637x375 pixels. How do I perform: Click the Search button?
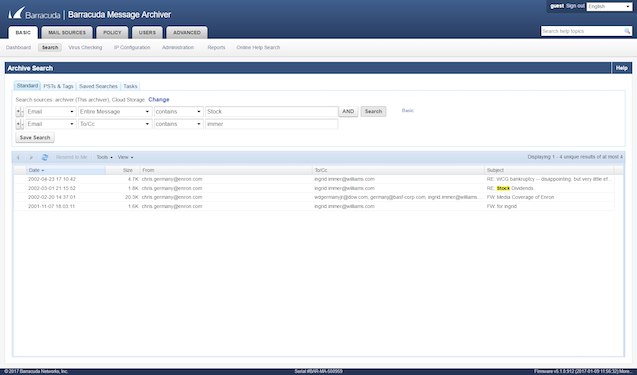point(373,111)
